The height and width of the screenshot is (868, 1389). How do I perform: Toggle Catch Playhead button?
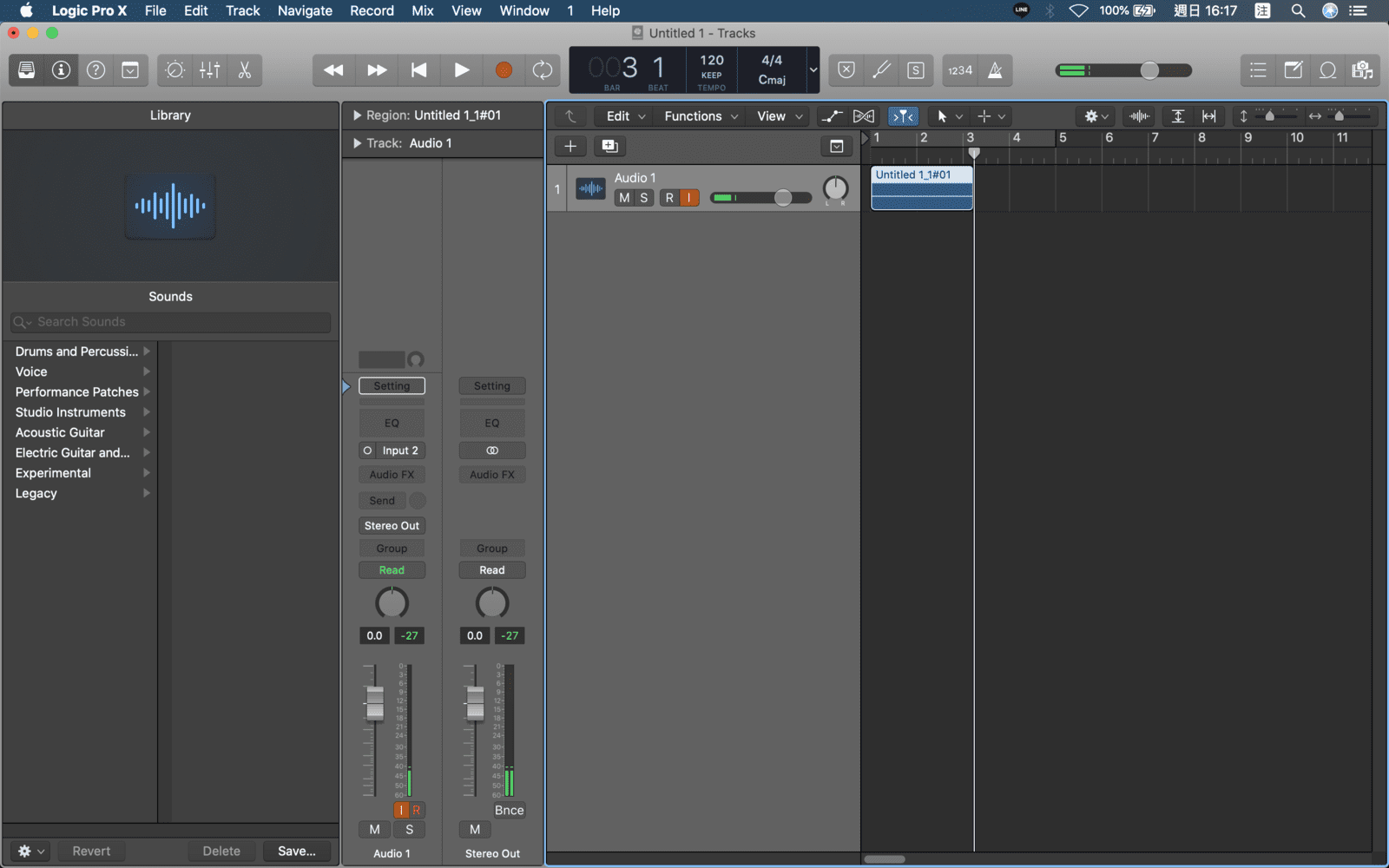(x=904, y=116)
